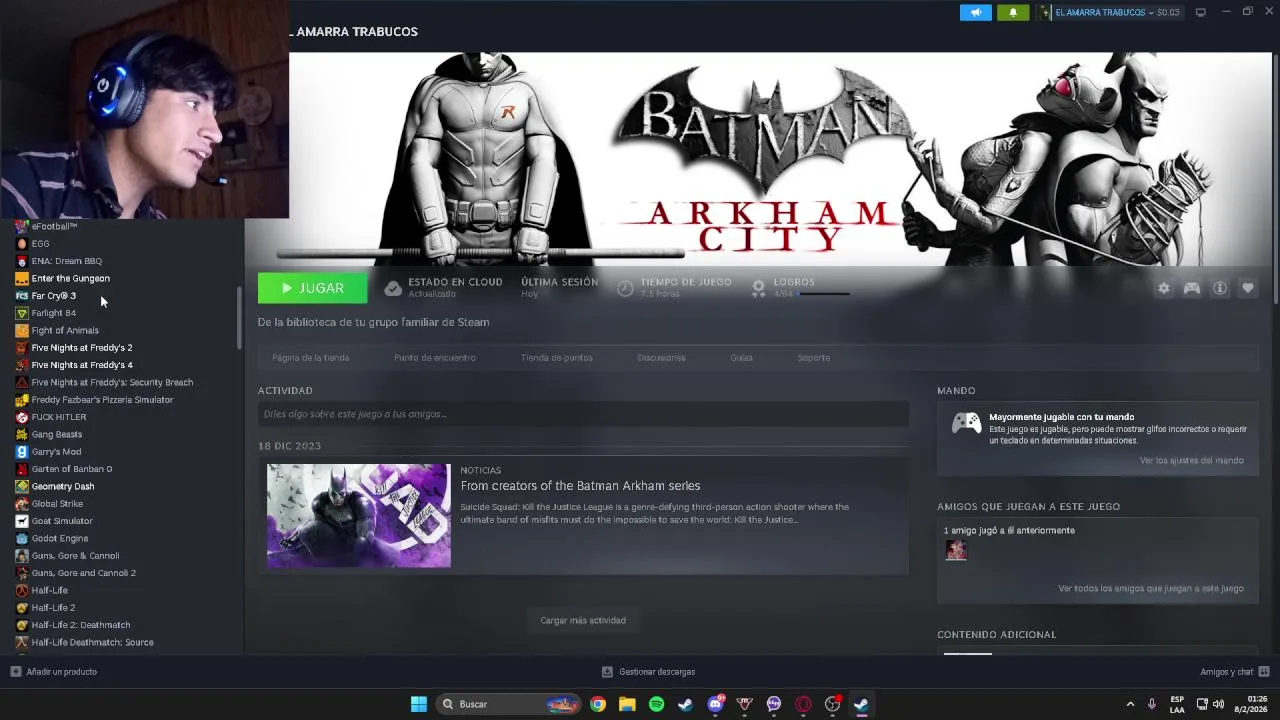Click the Half-Life game icon
The width and height of the screenshot is (1280, 720).
coord(22,591)
